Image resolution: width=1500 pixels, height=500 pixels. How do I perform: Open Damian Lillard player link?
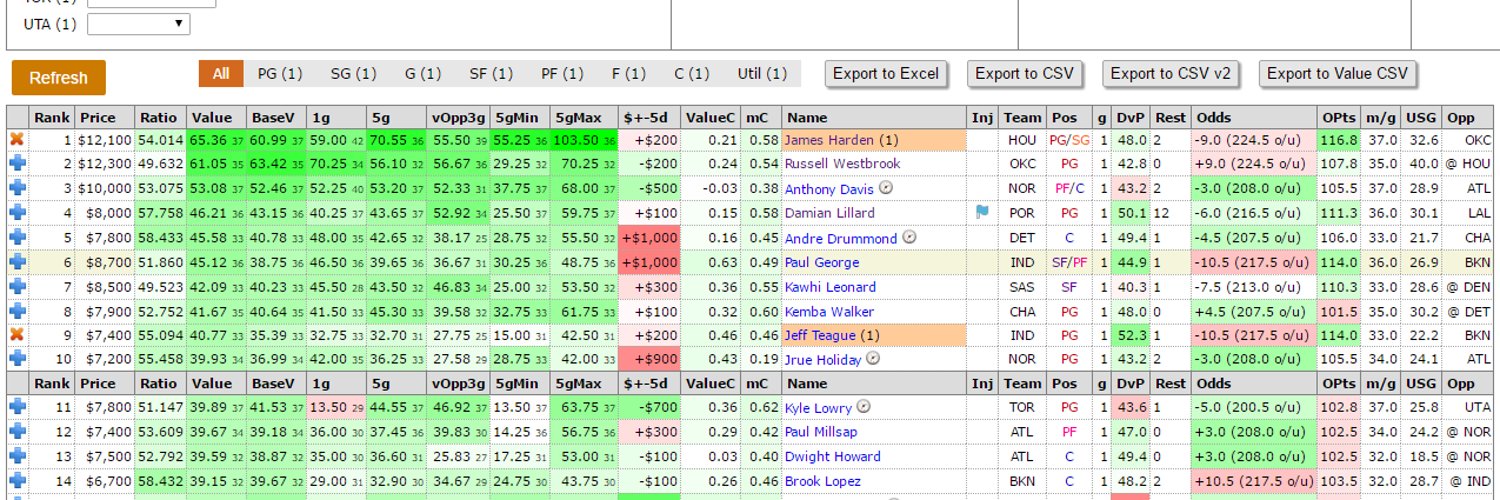click(829, 213)
